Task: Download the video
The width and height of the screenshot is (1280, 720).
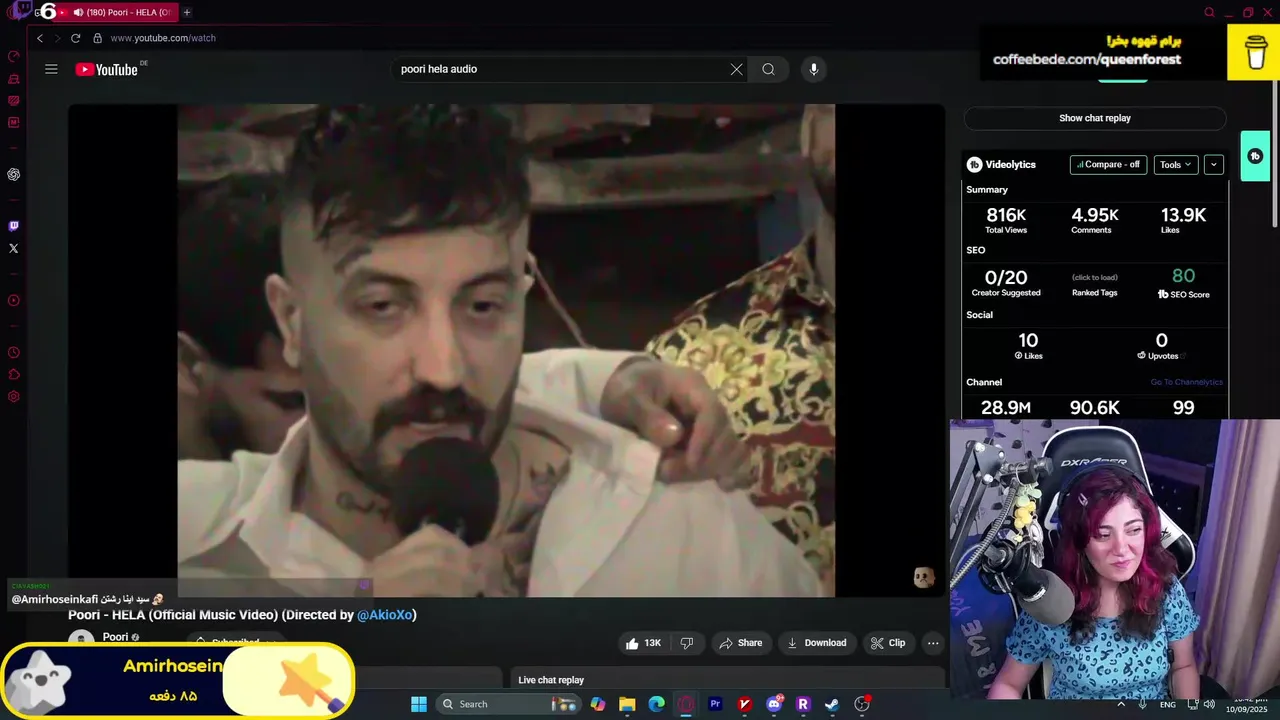Action: click(x=817, y=643)
